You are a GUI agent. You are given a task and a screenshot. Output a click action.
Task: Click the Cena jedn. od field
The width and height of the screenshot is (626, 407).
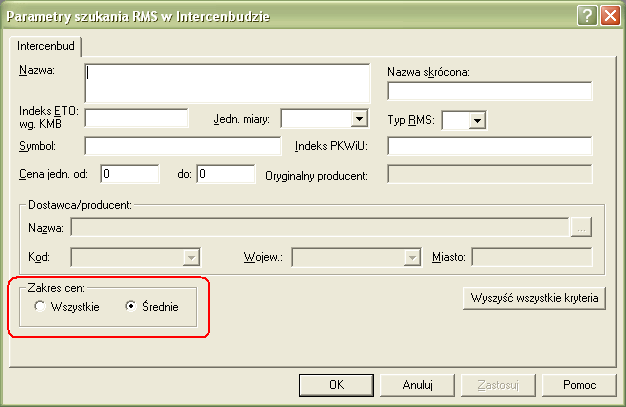click(129, 174)
